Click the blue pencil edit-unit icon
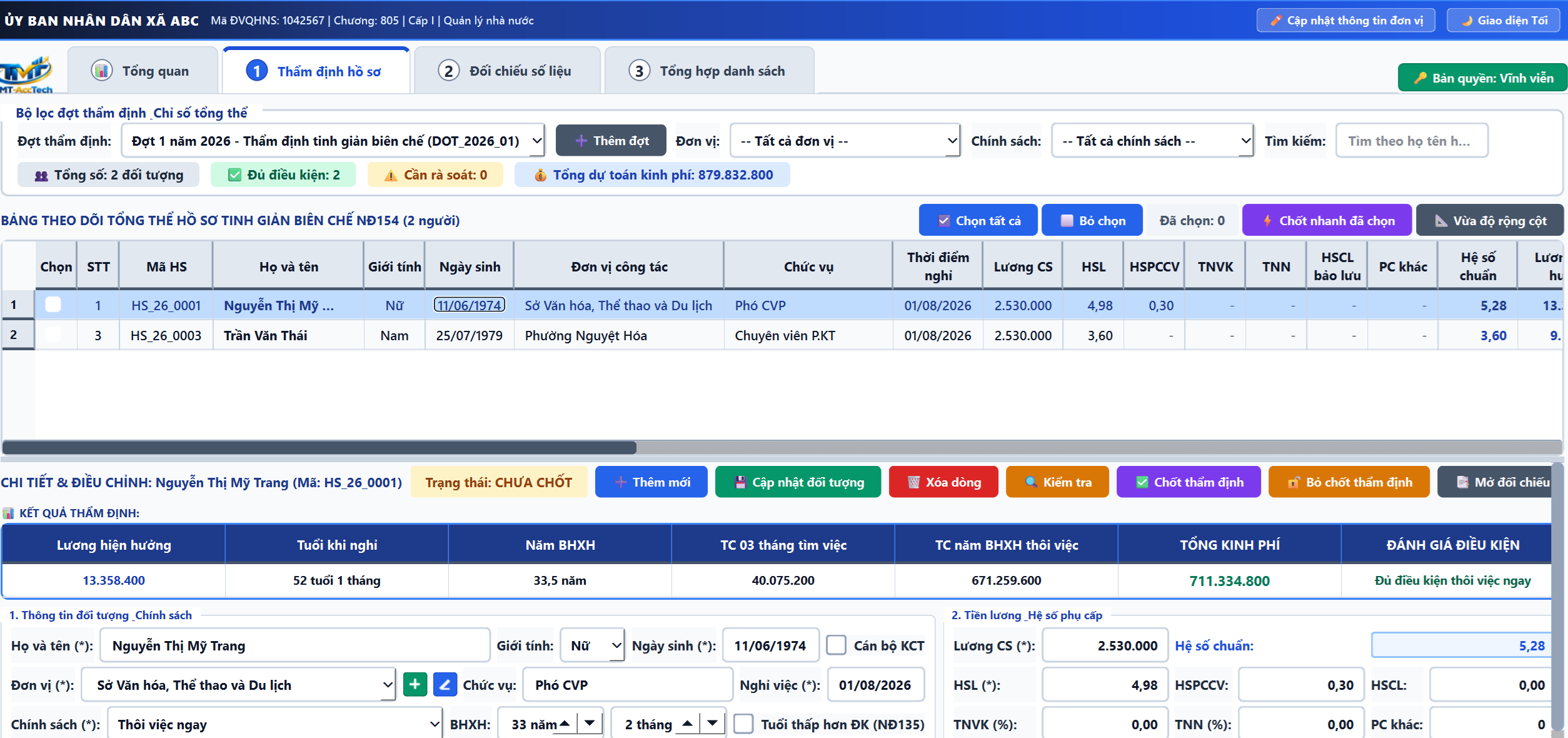 pyautogui.click(x=445, y=685)
